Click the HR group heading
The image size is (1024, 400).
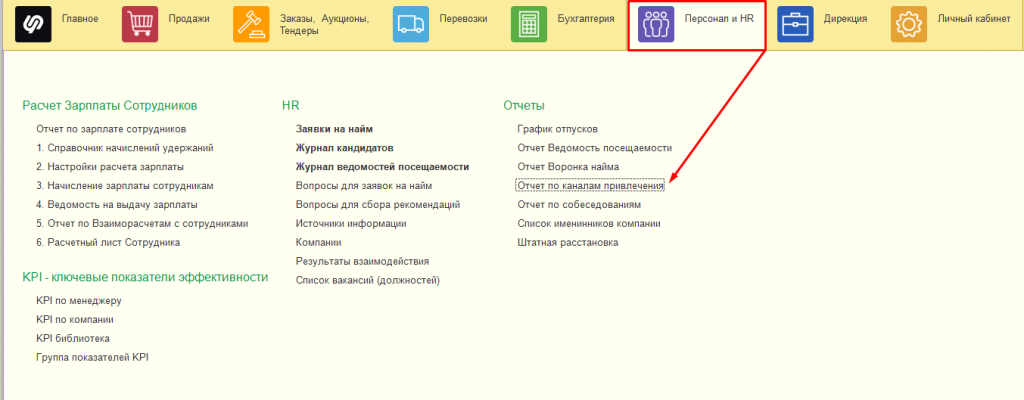click(291, 105)
